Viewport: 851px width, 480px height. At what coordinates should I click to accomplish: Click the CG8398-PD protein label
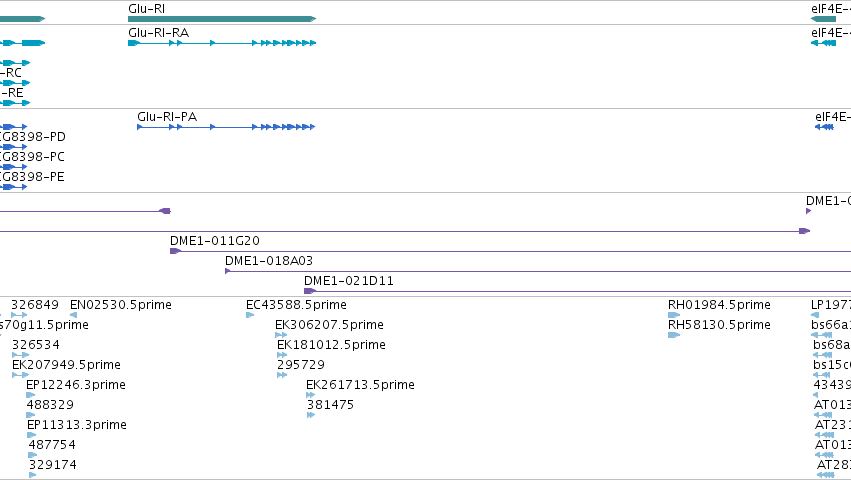[x=33, y=137]
